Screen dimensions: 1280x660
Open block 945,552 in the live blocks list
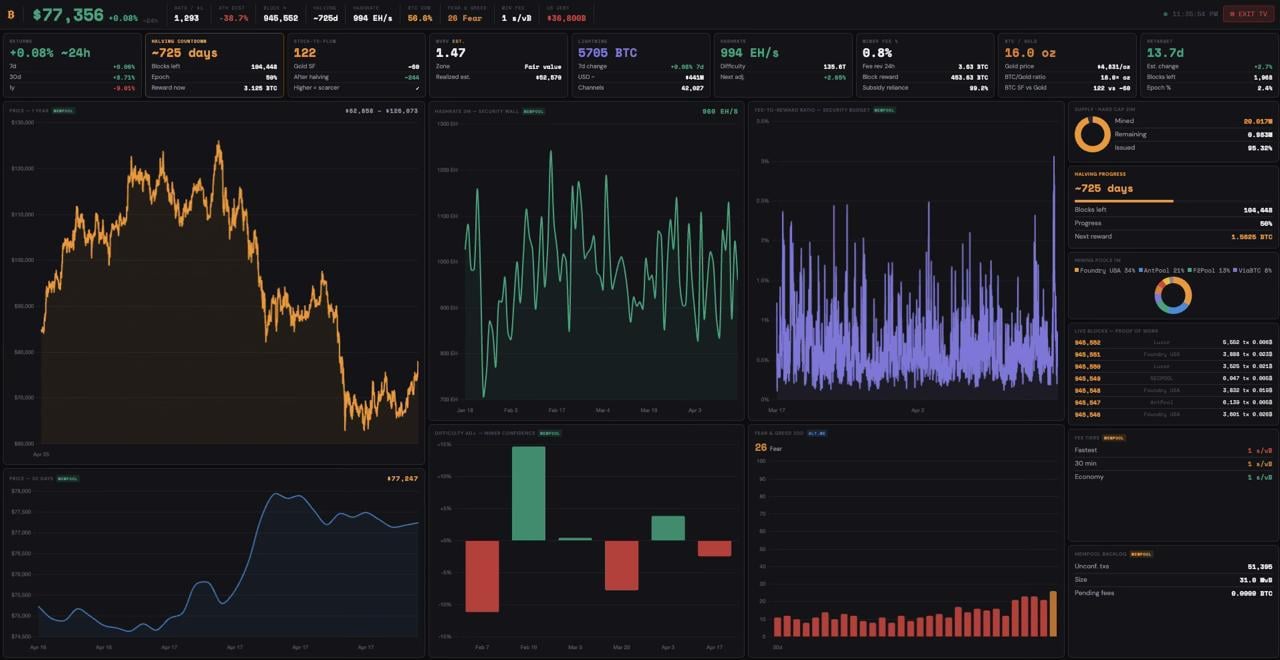coord(1088,342)
